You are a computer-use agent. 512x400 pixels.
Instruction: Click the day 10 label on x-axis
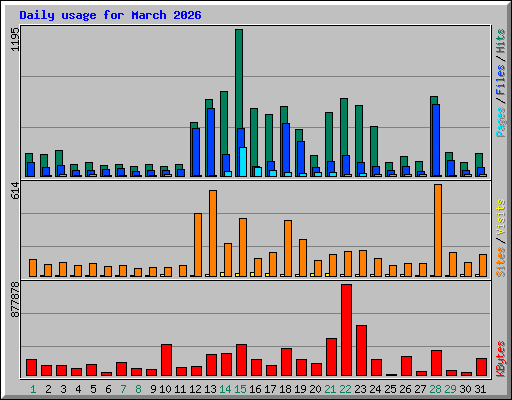pos(165,389)
